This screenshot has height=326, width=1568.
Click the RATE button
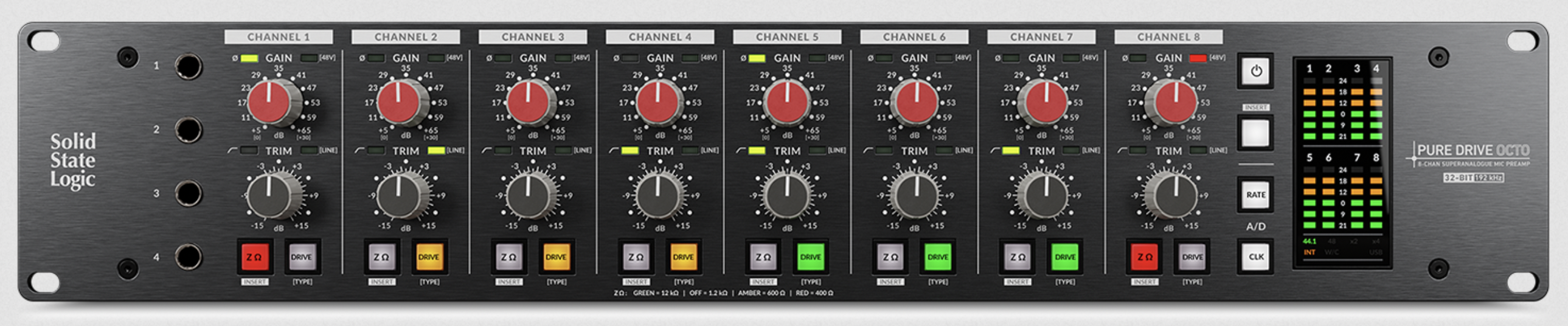point(1256,195)
